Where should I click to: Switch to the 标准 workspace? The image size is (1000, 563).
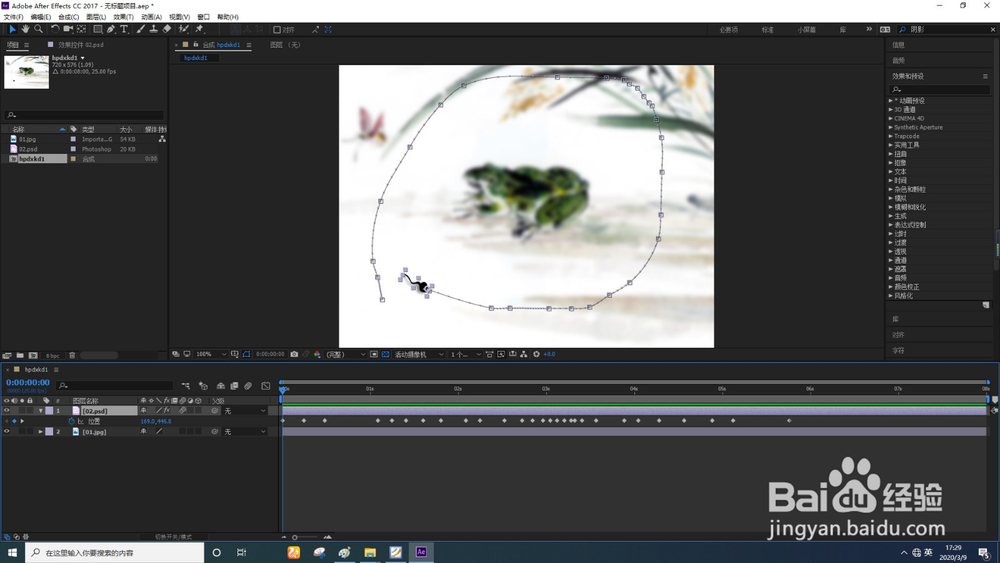[767, 30]
